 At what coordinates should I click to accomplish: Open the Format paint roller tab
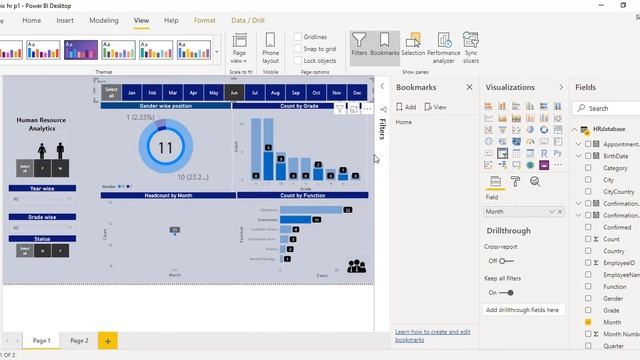516,182
